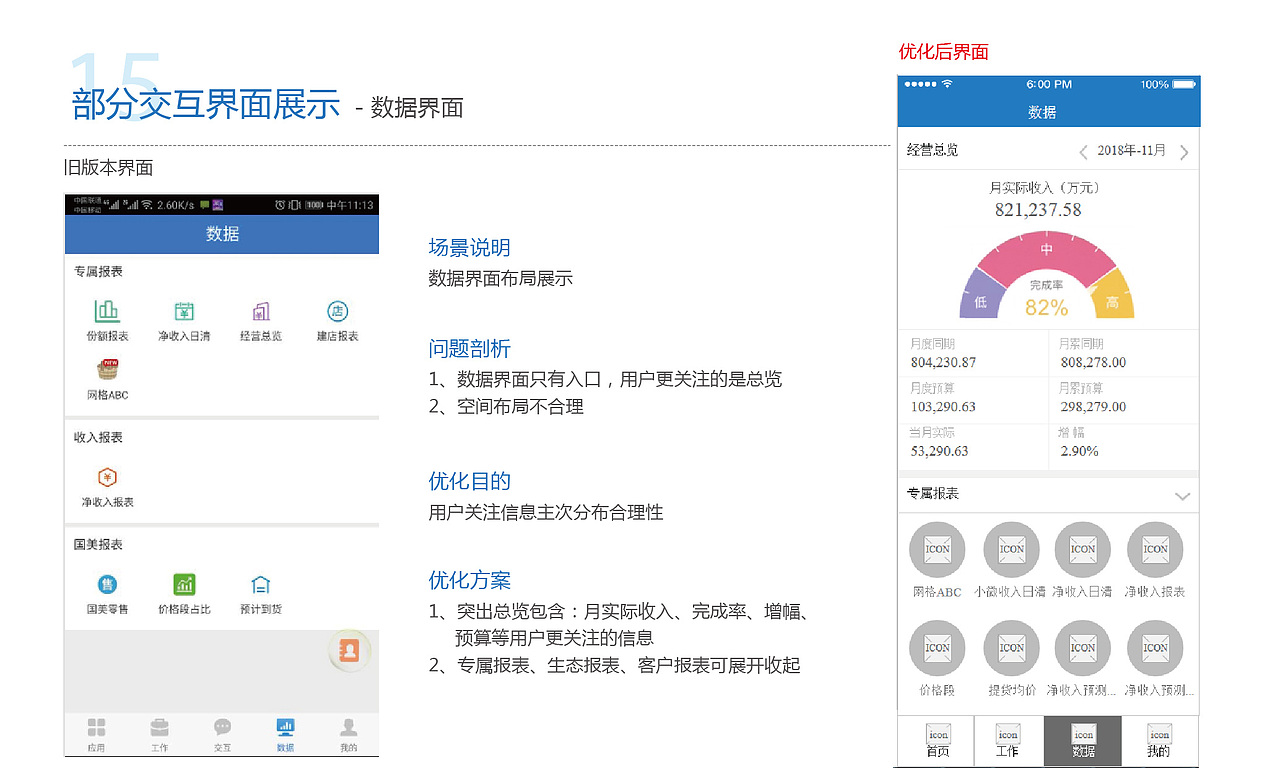The height and width of the screenshot is (768, 1280).
Task: Open the 首页 tab in new interface
Action: (x=937, y=740)
